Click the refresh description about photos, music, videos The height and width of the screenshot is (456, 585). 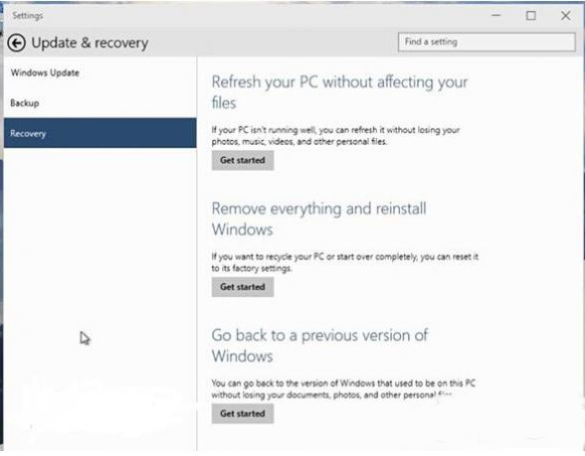tap(336, 136)
